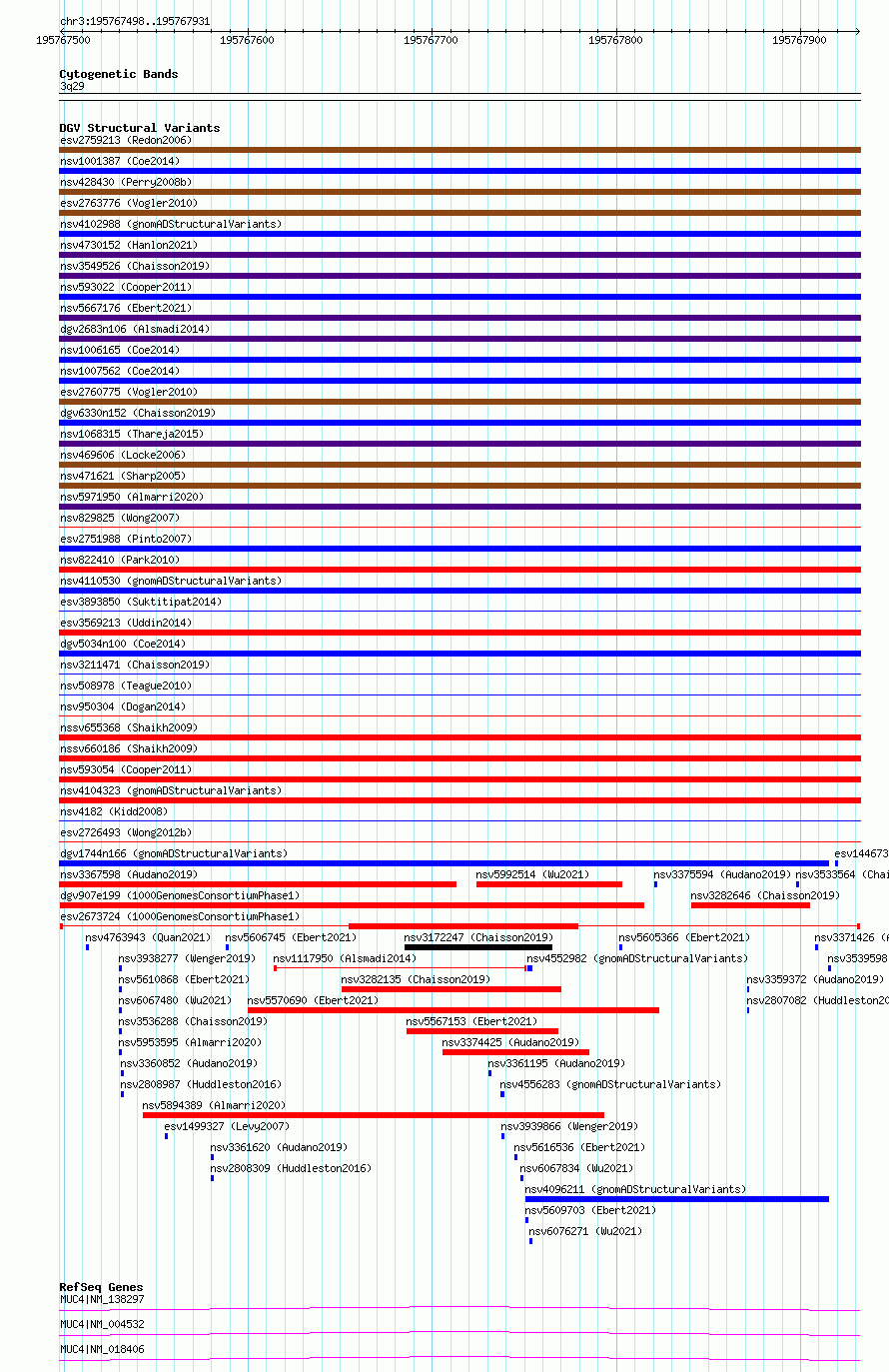Click the MUC4|NM_138297 gene track
The image size is (889, 1372).
(x=459, y=1307)
